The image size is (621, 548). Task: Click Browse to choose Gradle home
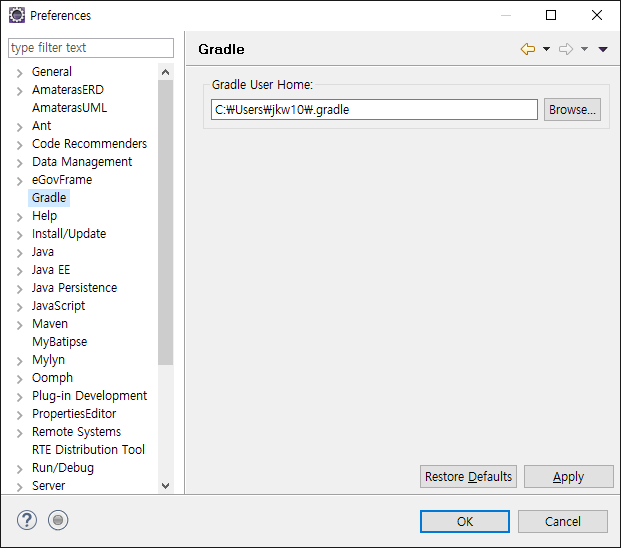coord(572,110)
